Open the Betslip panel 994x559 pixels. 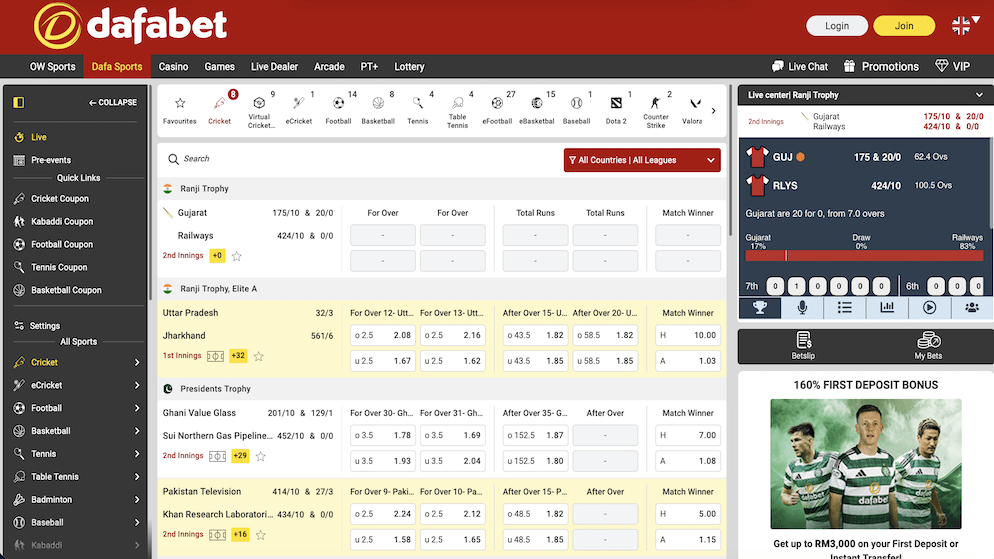[x=803, y=346]
